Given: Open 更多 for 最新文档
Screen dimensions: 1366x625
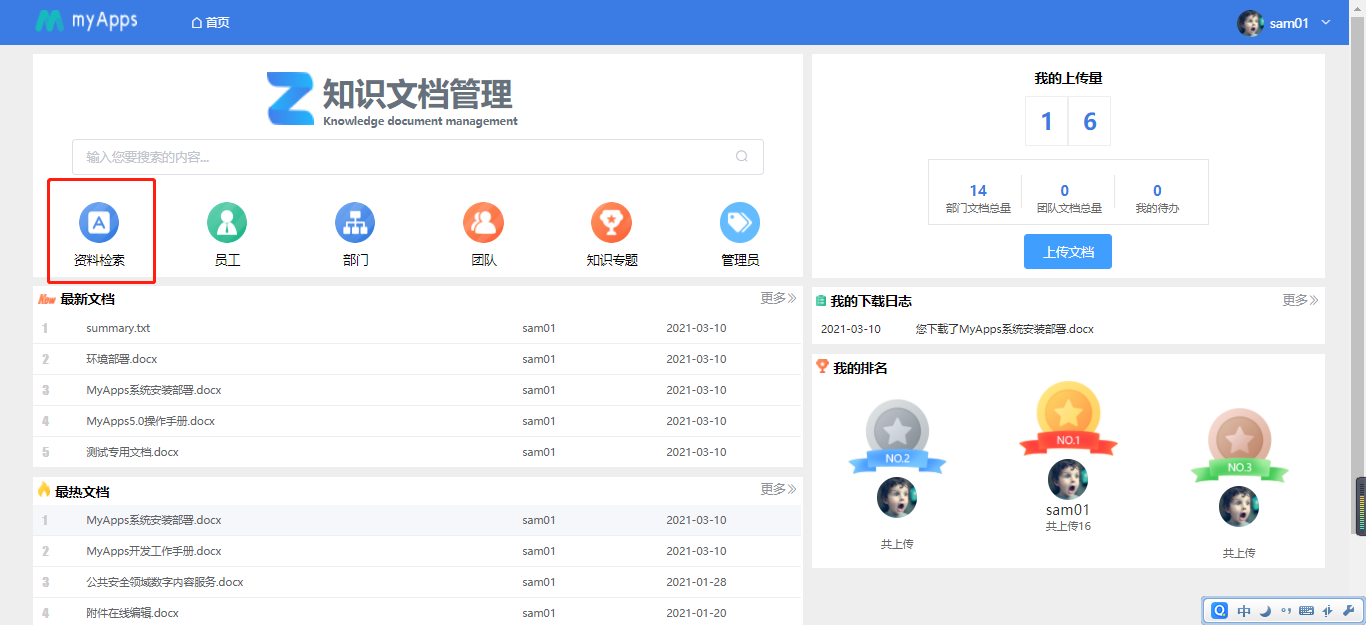Looking at the screenshot, I should tap(778, 298).
